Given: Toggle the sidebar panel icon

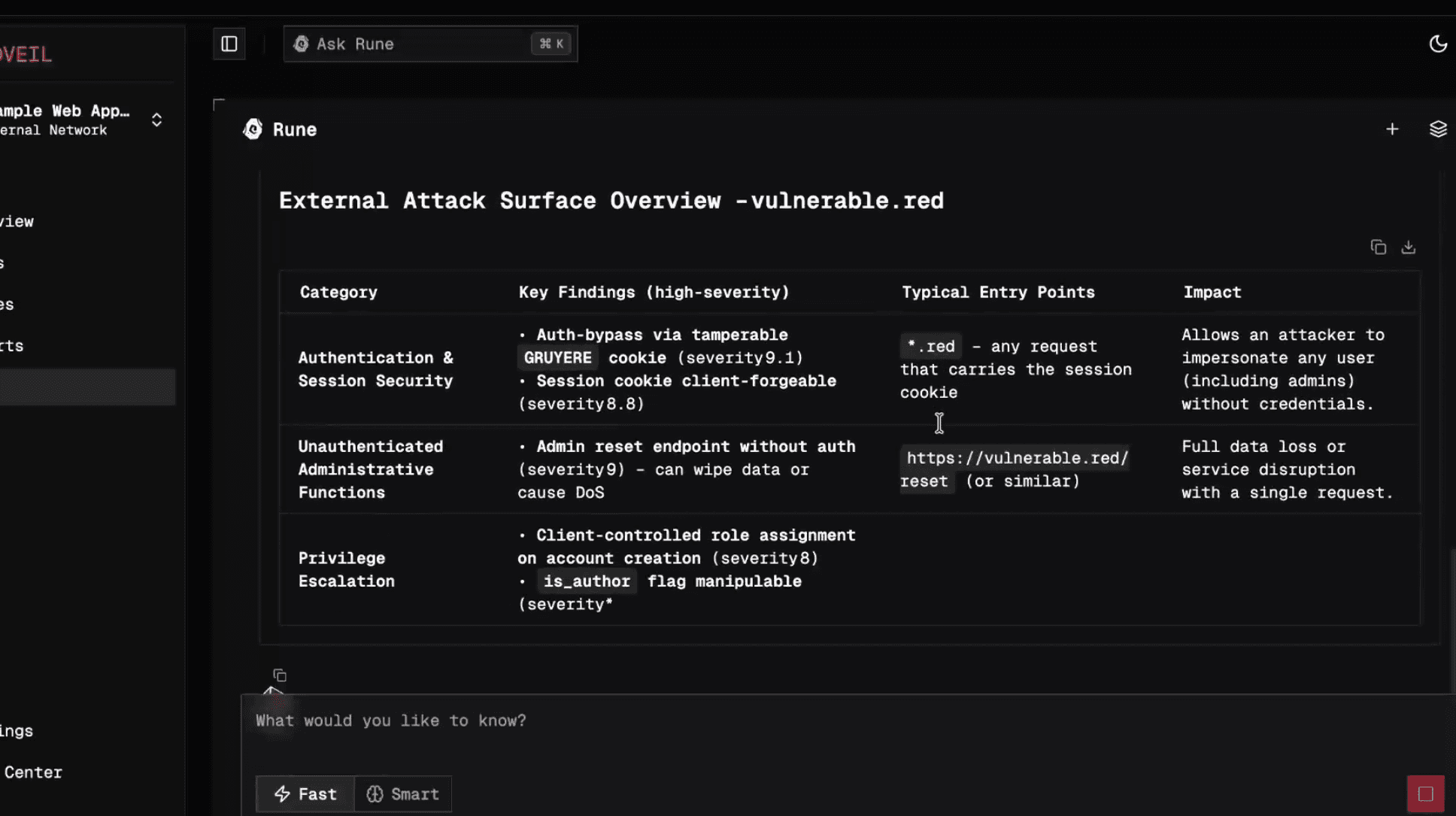Looking at the screenshot, I should pyautogui.click(x=229, y=44).
